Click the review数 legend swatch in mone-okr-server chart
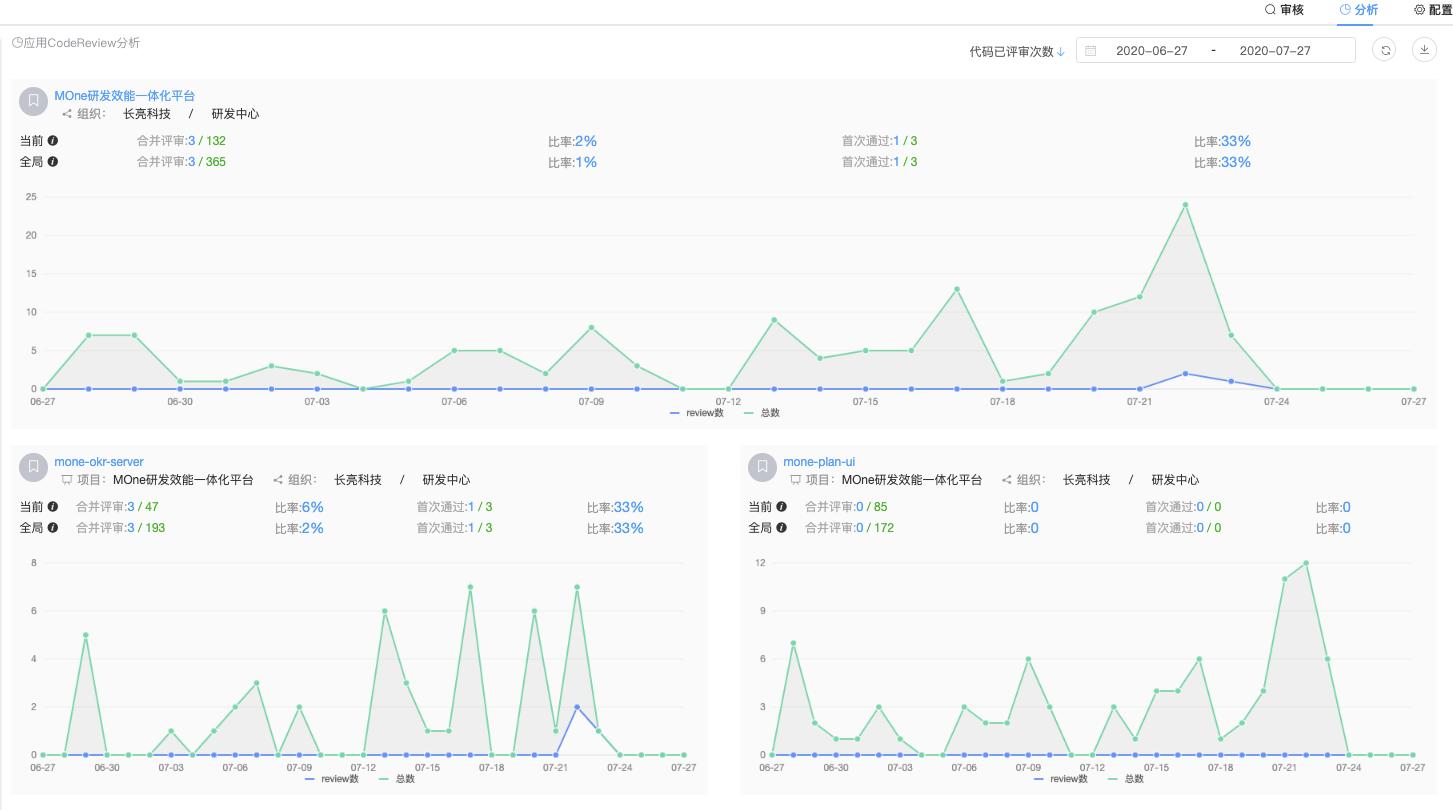Image resolution: width=1453 pixels, height=810 pixels. tap(310, 779)
